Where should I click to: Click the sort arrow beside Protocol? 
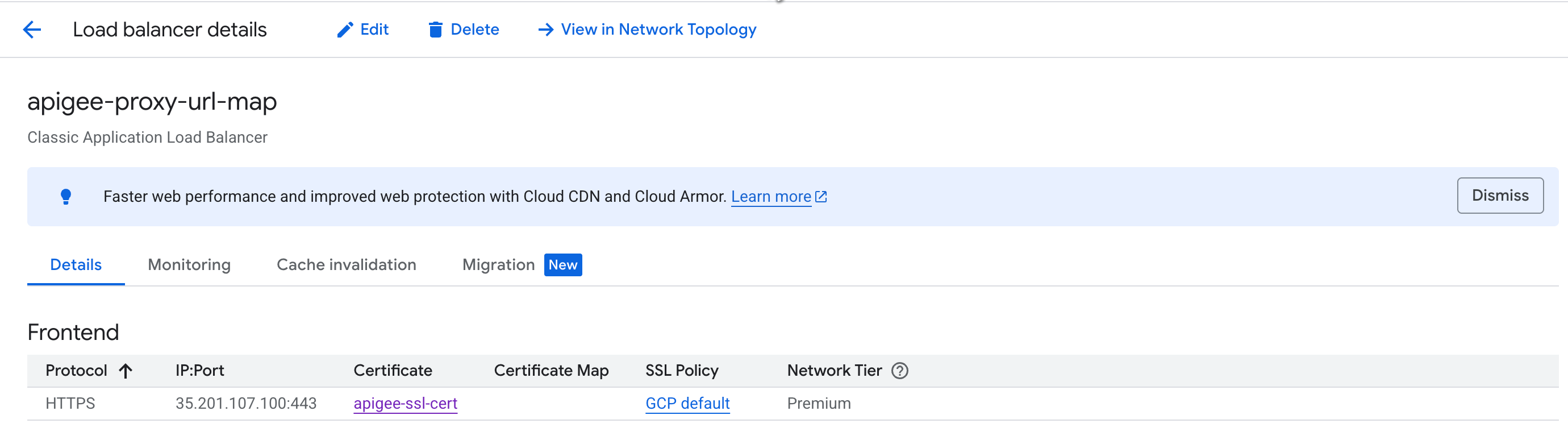[x=126, y=371]
